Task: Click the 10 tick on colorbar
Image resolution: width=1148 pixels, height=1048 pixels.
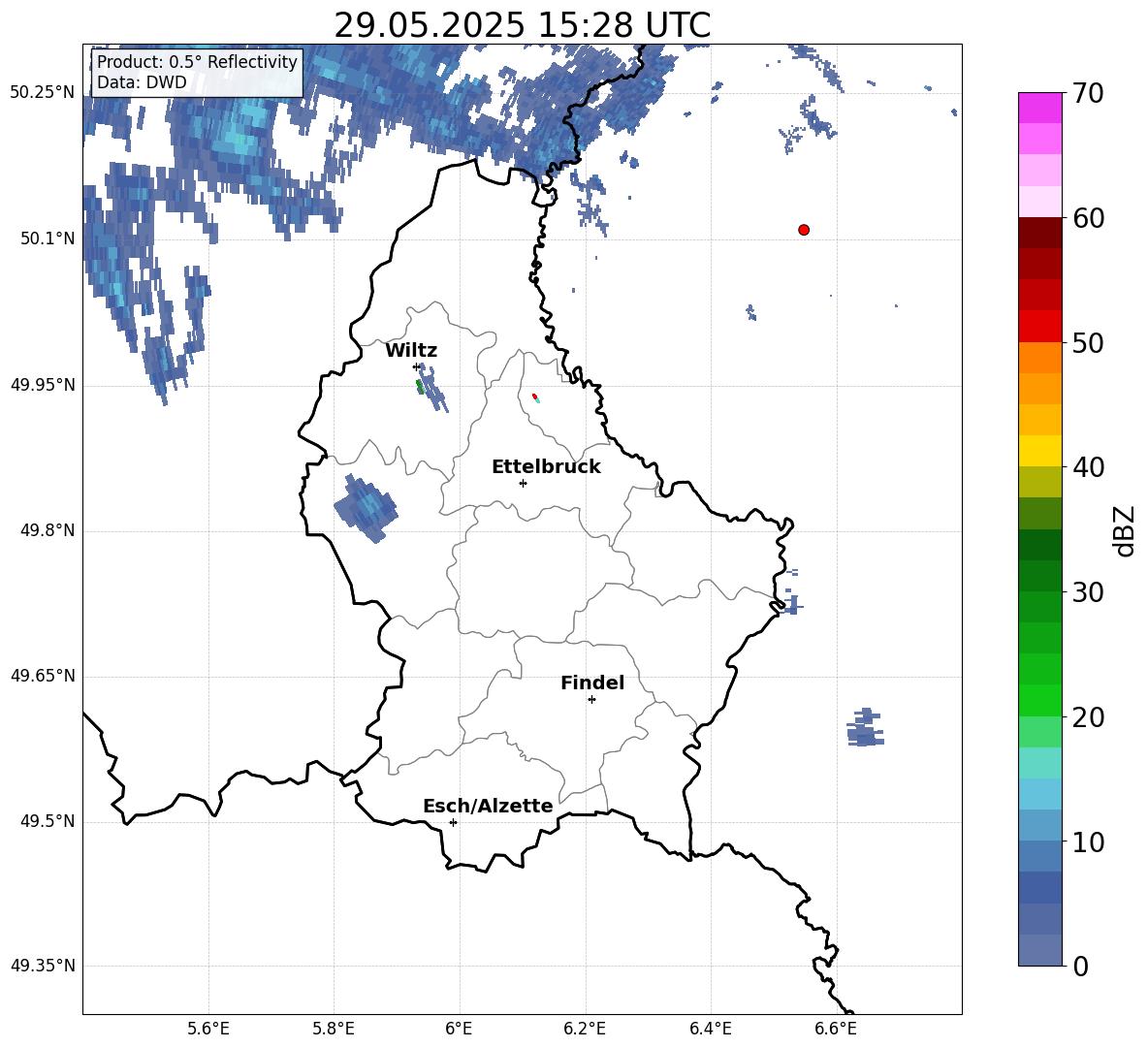Action: [x=1088, y=842]
